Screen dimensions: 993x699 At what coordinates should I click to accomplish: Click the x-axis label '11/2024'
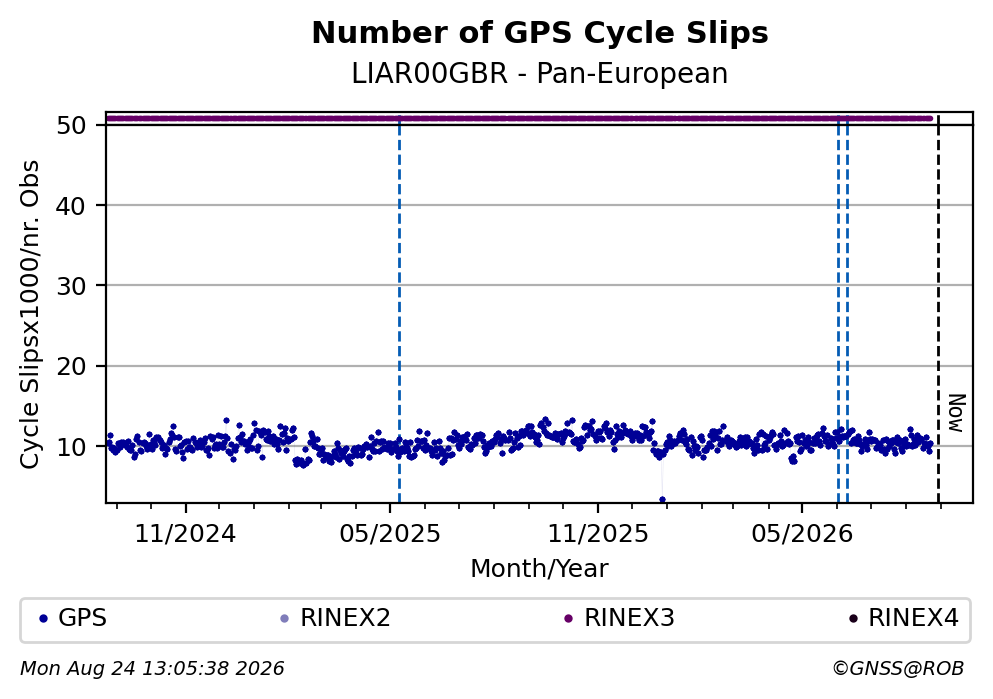point(185,534)
